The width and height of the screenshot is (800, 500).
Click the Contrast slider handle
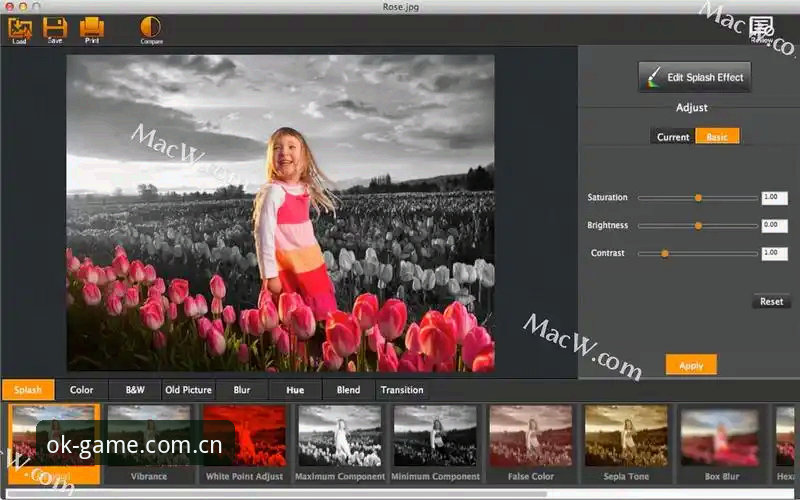coord(665,254)
